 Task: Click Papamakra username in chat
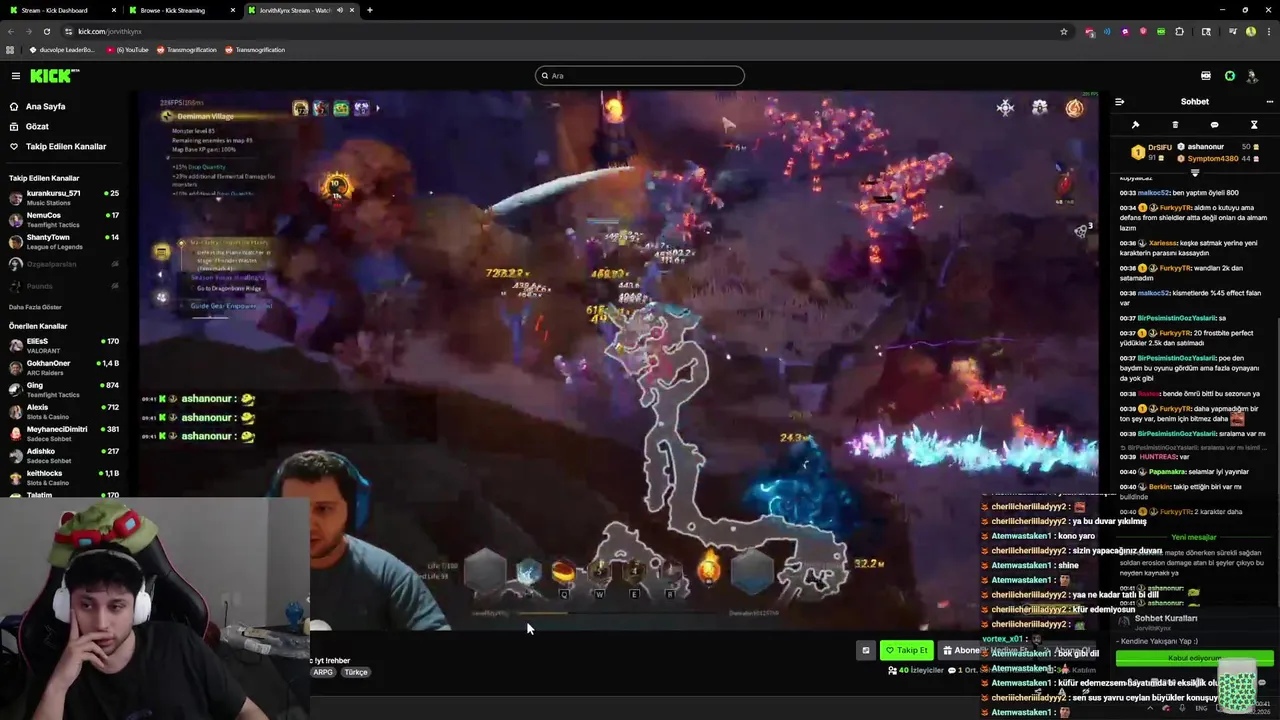point(1166,471)
